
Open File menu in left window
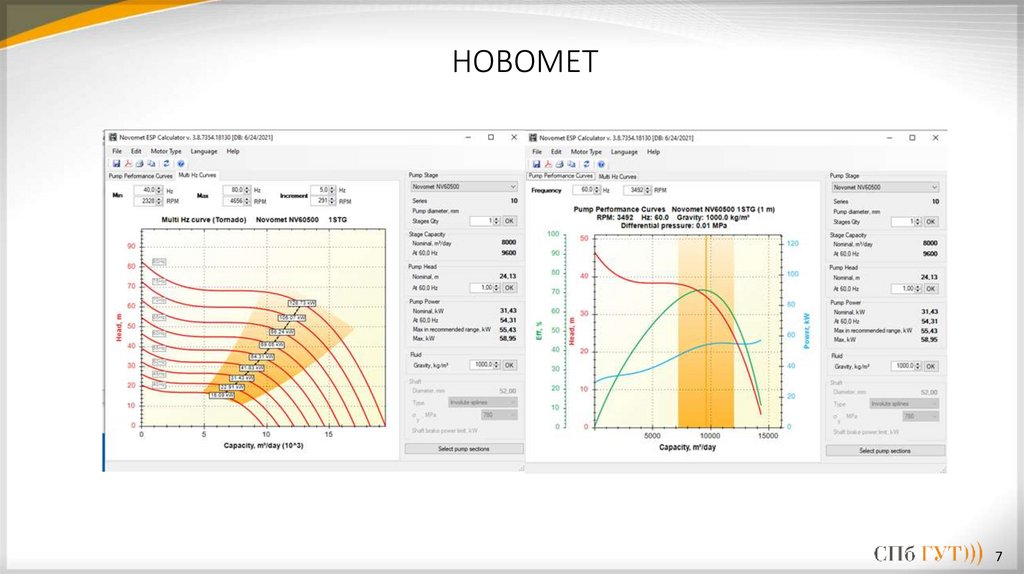pos(117,151)
